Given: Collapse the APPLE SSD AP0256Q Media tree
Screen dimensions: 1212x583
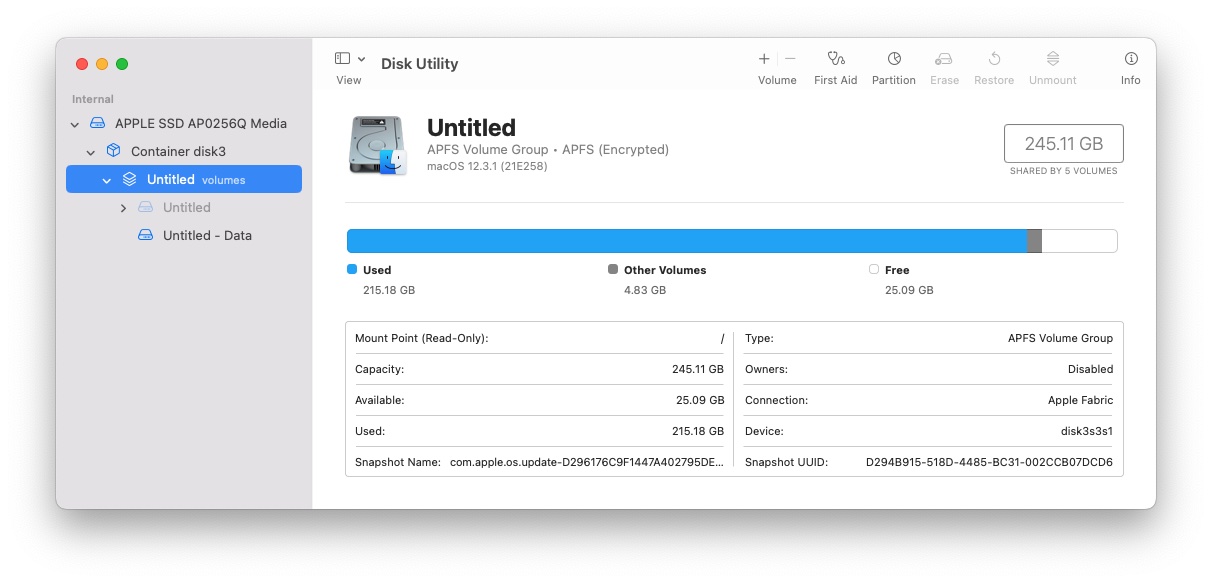Looking at the screenshot, I should pos(75,124).
